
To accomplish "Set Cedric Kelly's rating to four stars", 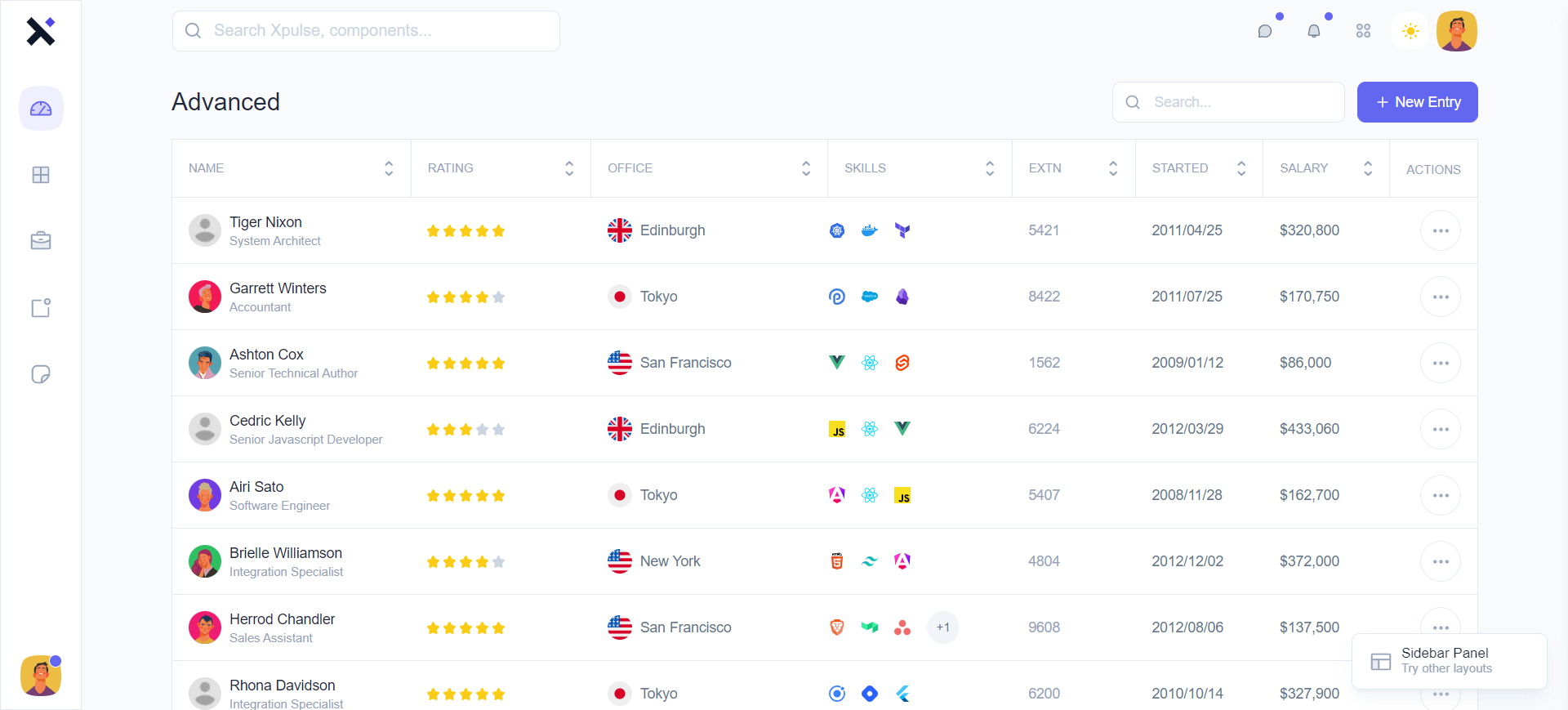I will coord(483,430).
